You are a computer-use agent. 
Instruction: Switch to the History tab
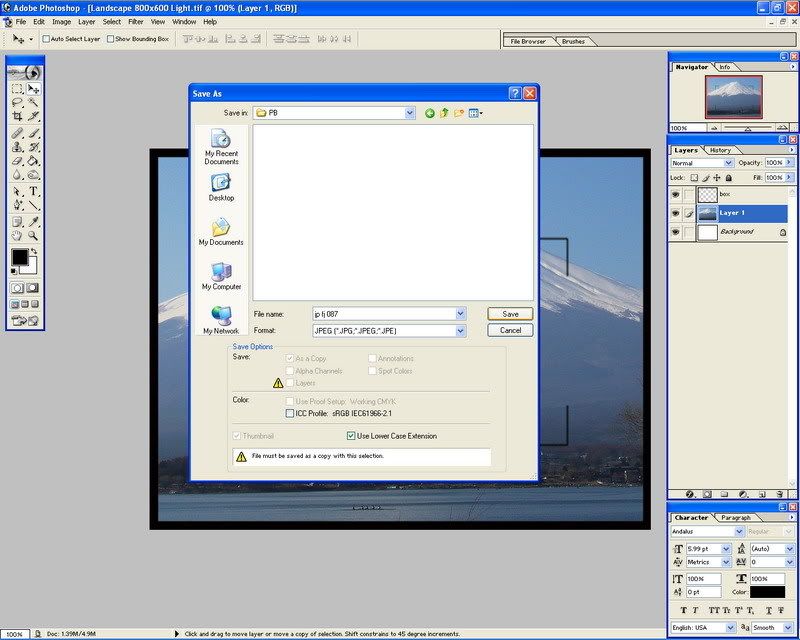pos(720,150)
